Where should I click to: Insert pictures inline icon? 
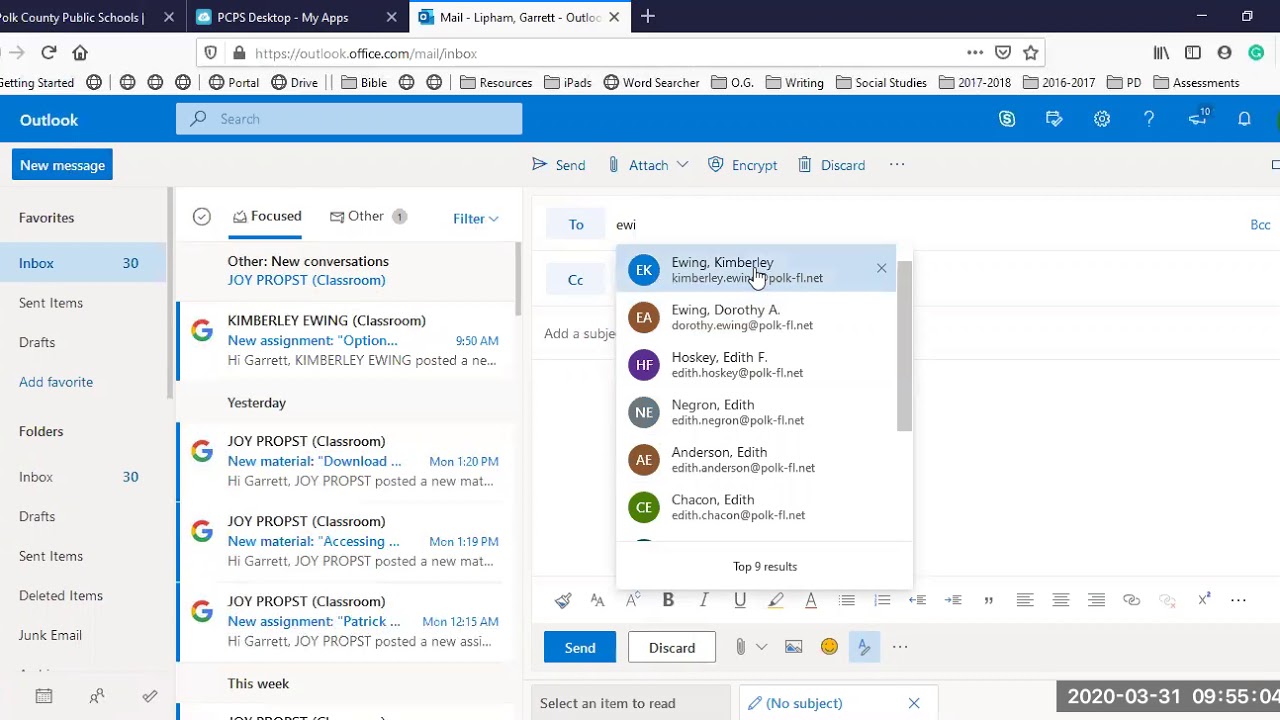click(x=793, y=647)
